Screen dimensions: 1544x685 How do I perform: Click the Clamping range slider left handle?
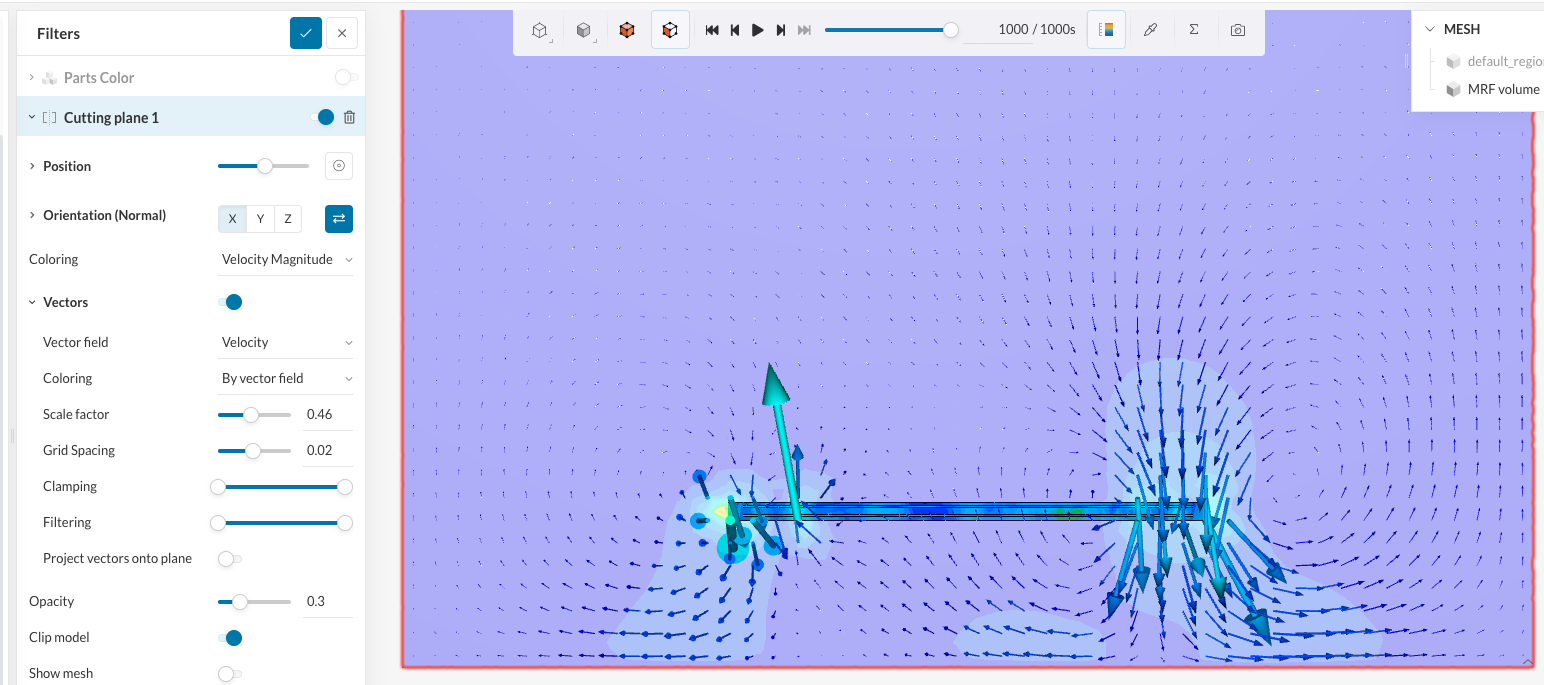point(217,486)
